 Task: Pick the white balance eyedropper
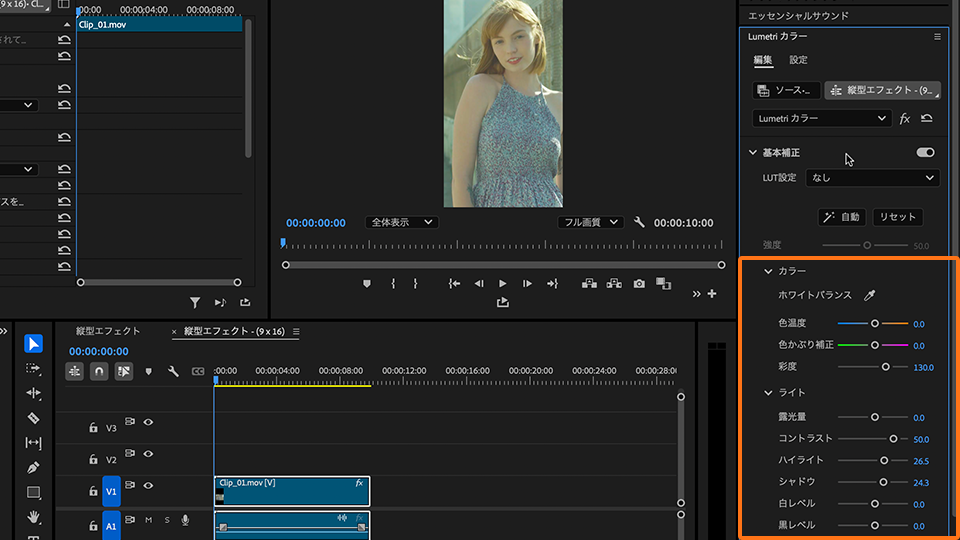870,296
